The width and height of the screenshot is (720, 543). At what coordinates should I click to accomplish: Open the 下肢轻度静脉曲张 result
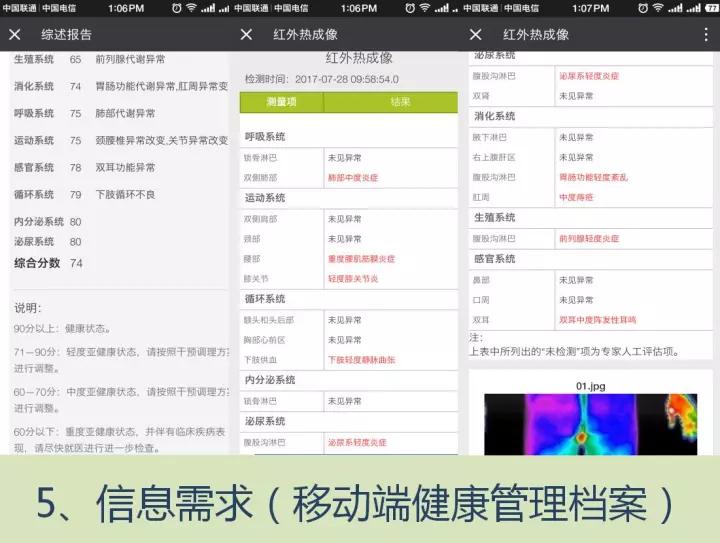tap(362, 359)
